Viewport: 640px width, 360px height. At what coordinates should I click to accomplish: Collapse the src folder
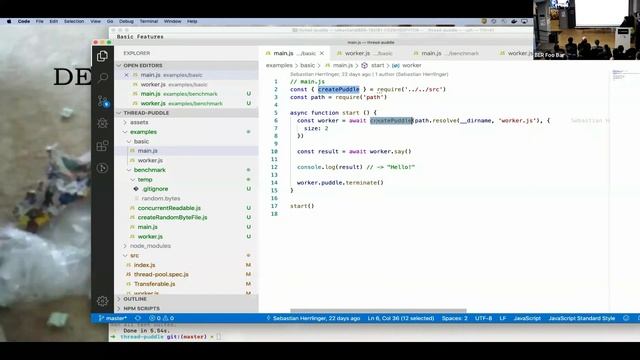pos(134,256)
